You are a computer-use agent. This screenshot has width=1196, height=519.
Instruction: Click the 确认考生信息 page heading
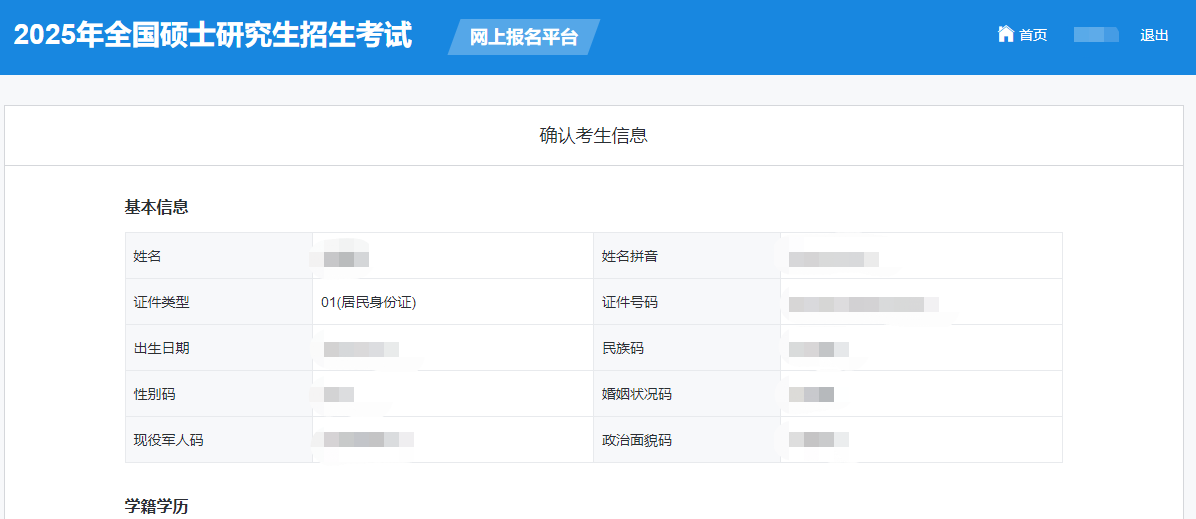point(593,135)
